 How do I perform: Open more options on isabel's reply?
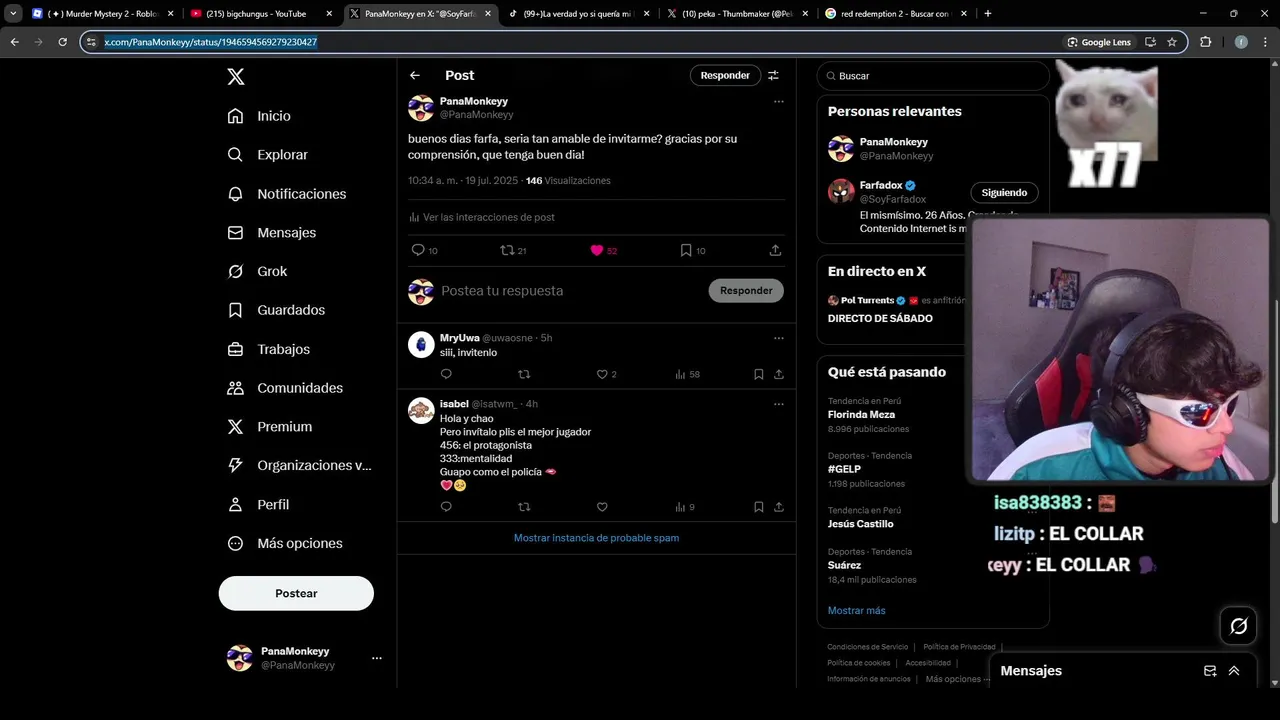point(778,404)
